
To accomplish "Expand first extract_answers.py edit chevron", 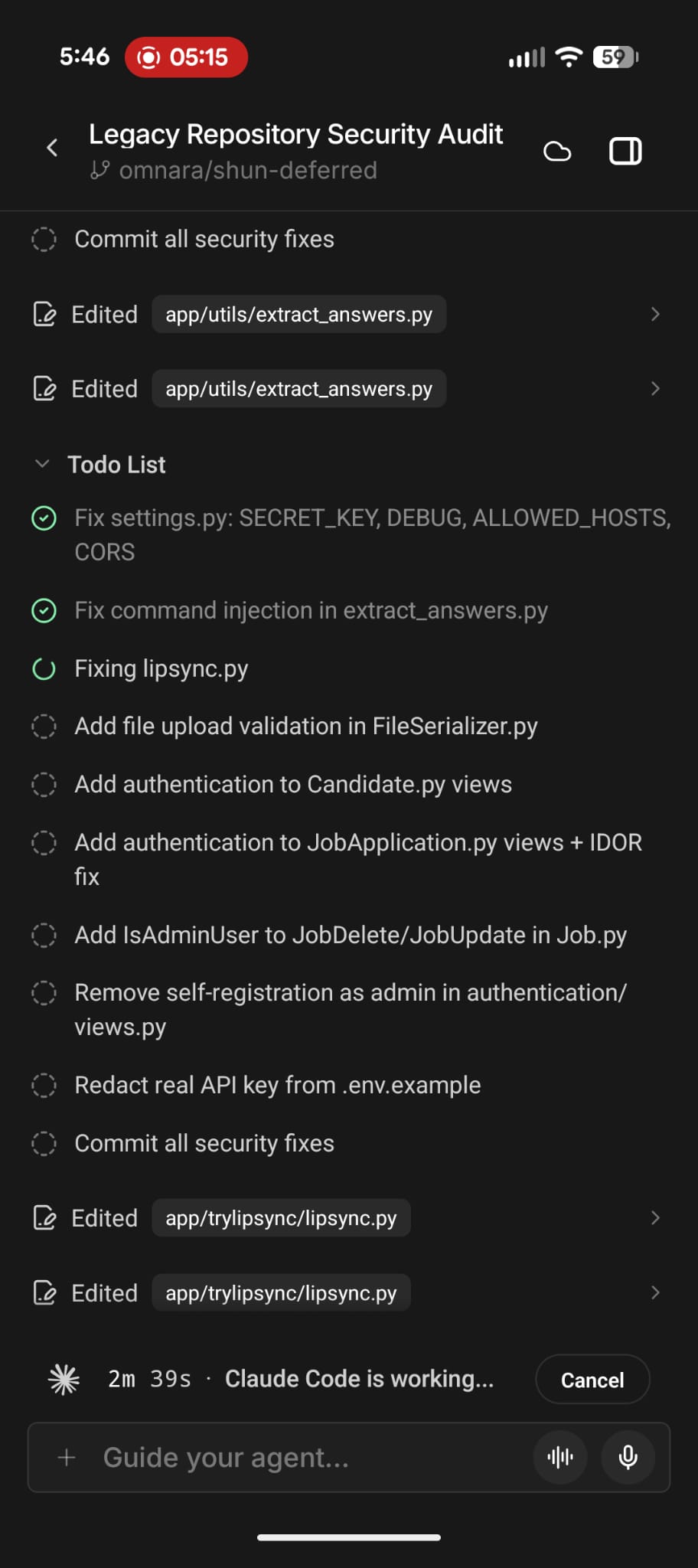I will pos(654,314).
